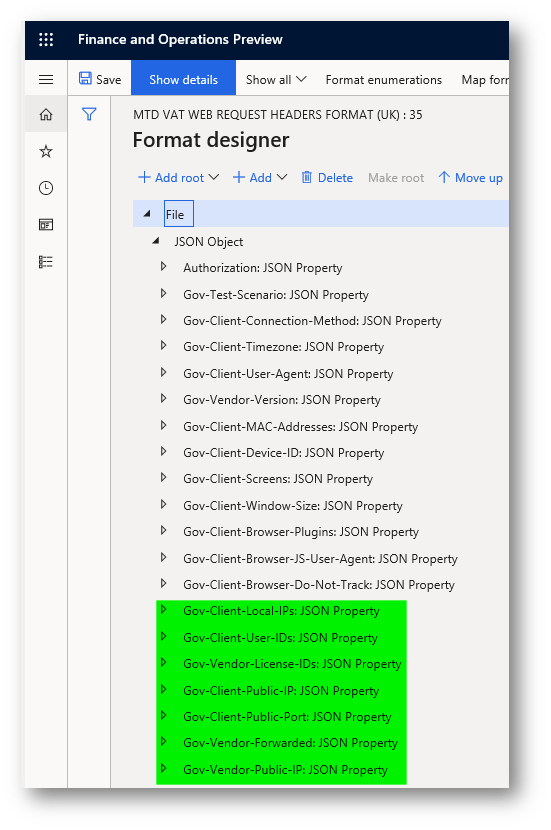
Task: Open the Show all dropdown
Action: [x=276, y=79]
